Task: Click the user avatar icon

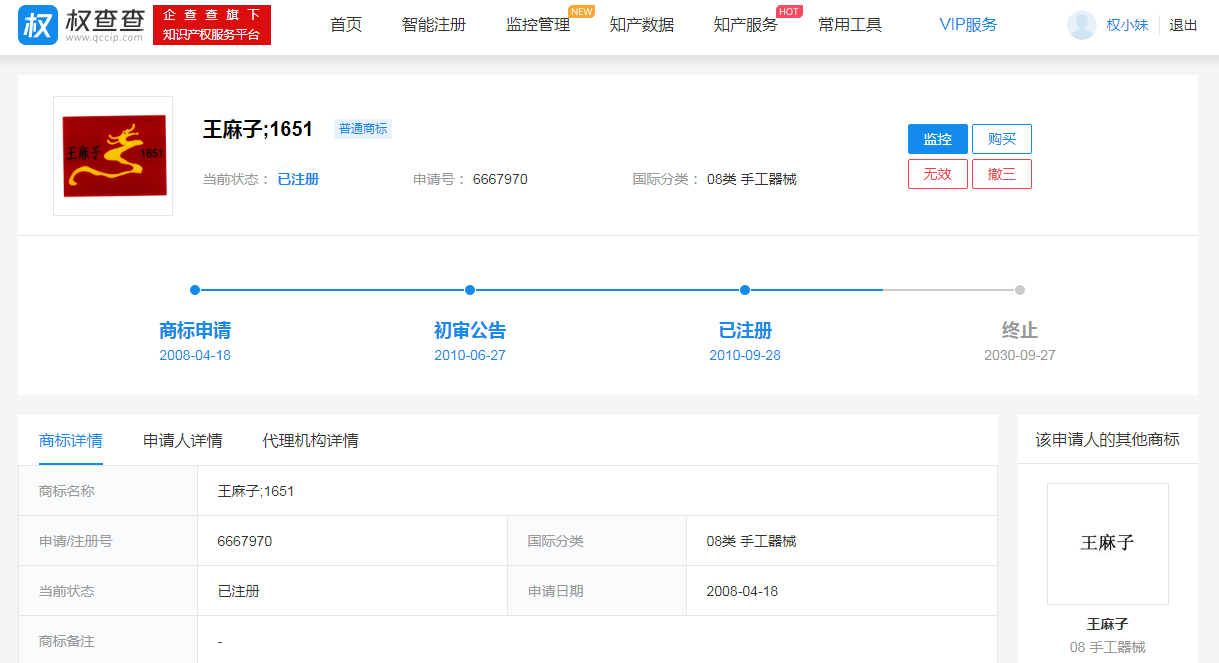Action: pyautogui.click(x=1082, y=25)
